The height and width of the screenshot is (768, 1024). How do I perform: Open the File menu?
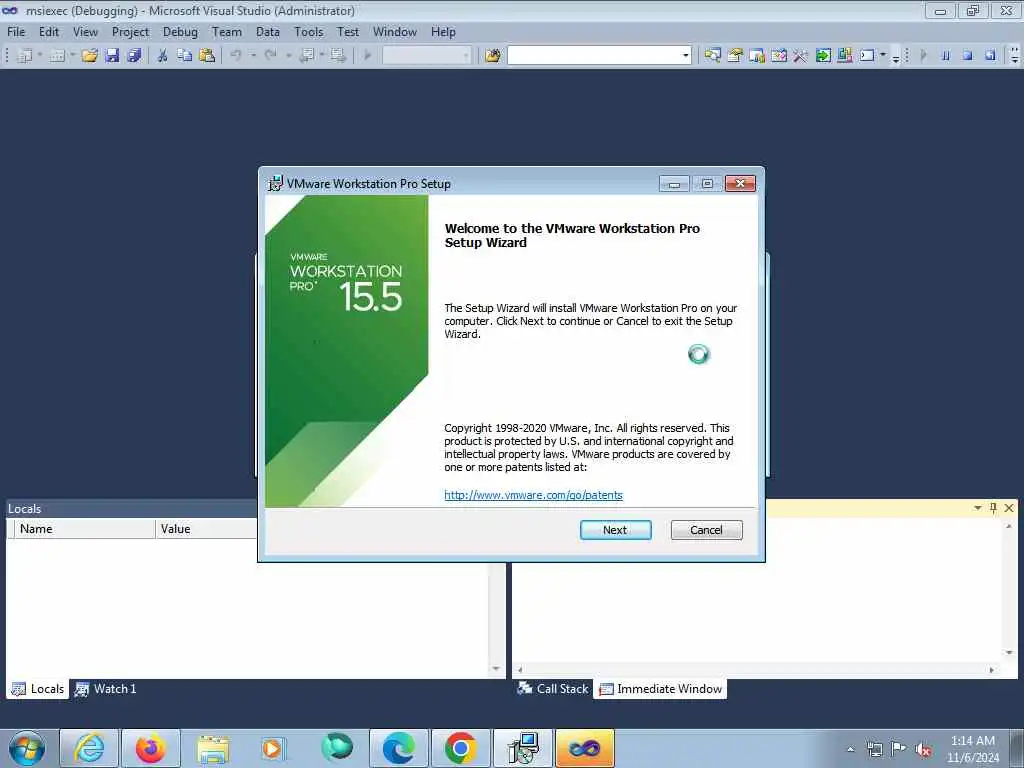16,31
